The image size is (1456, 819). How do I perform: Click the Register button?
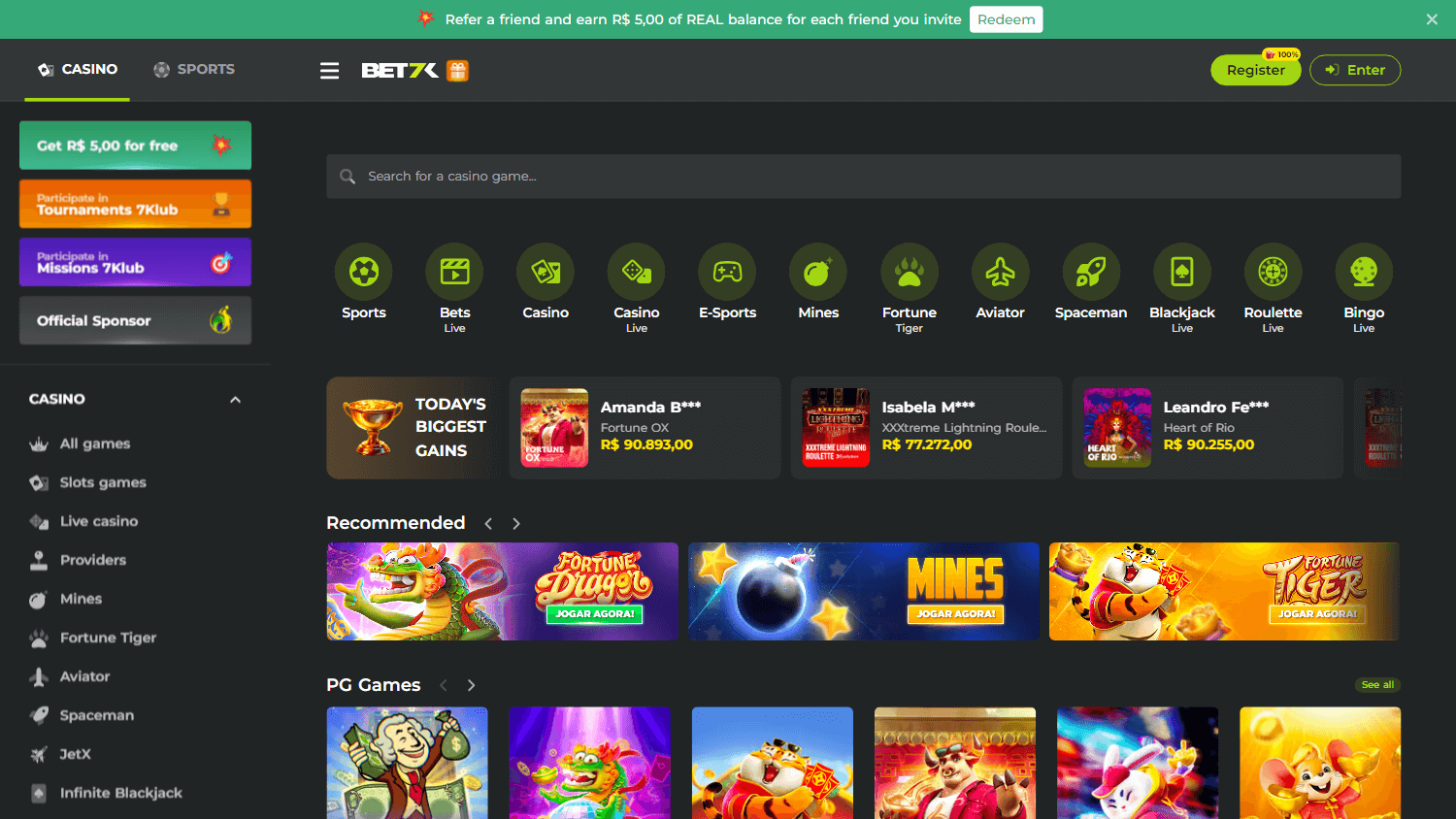(x=1256, y=70)
